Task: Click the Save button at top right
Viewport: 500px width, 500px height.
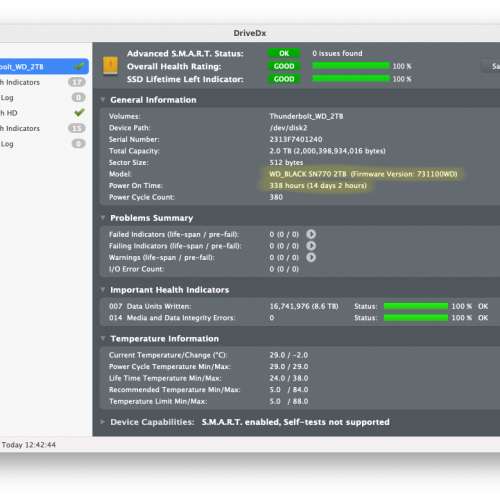Action: pyautogui.click(x=491, y=67)
